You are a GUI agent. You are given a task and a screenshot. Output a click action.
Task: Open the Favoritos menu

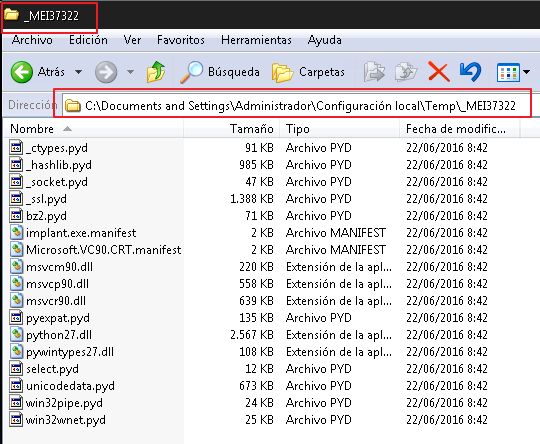pyautogui.click(x=181, y=40)
